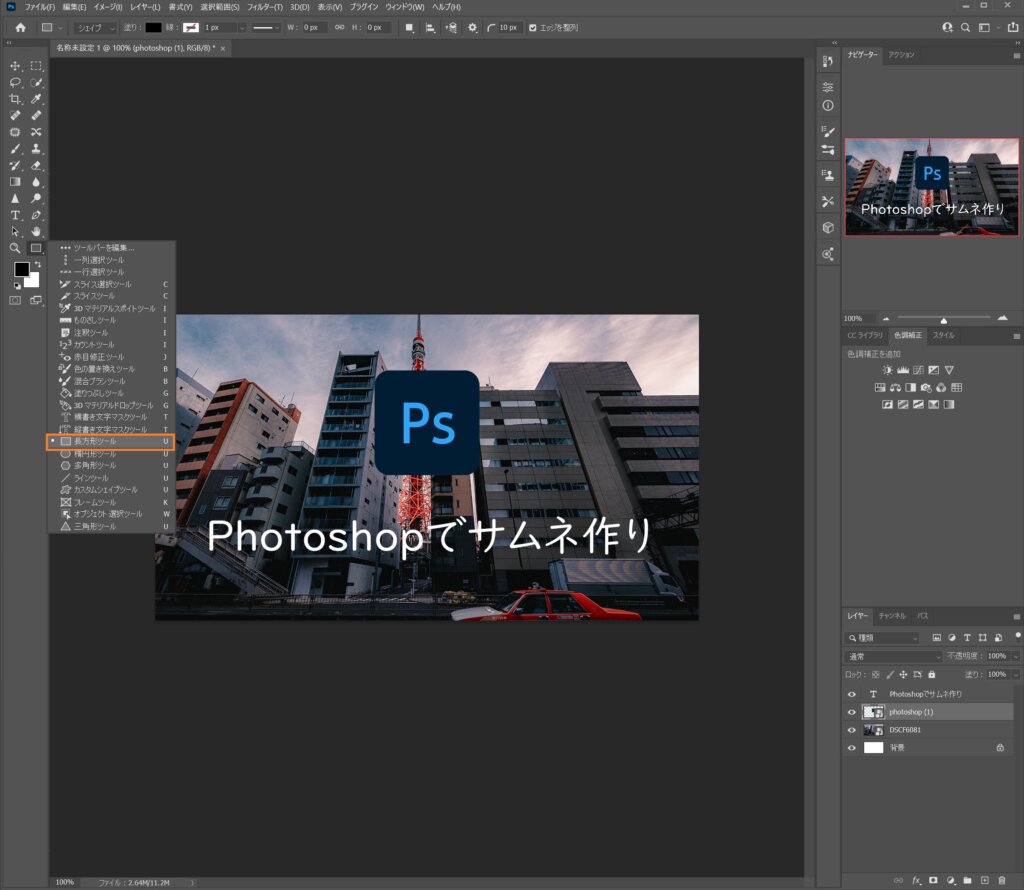
Task: Select the Eyedropper tool
Action: tap(36, 99)
